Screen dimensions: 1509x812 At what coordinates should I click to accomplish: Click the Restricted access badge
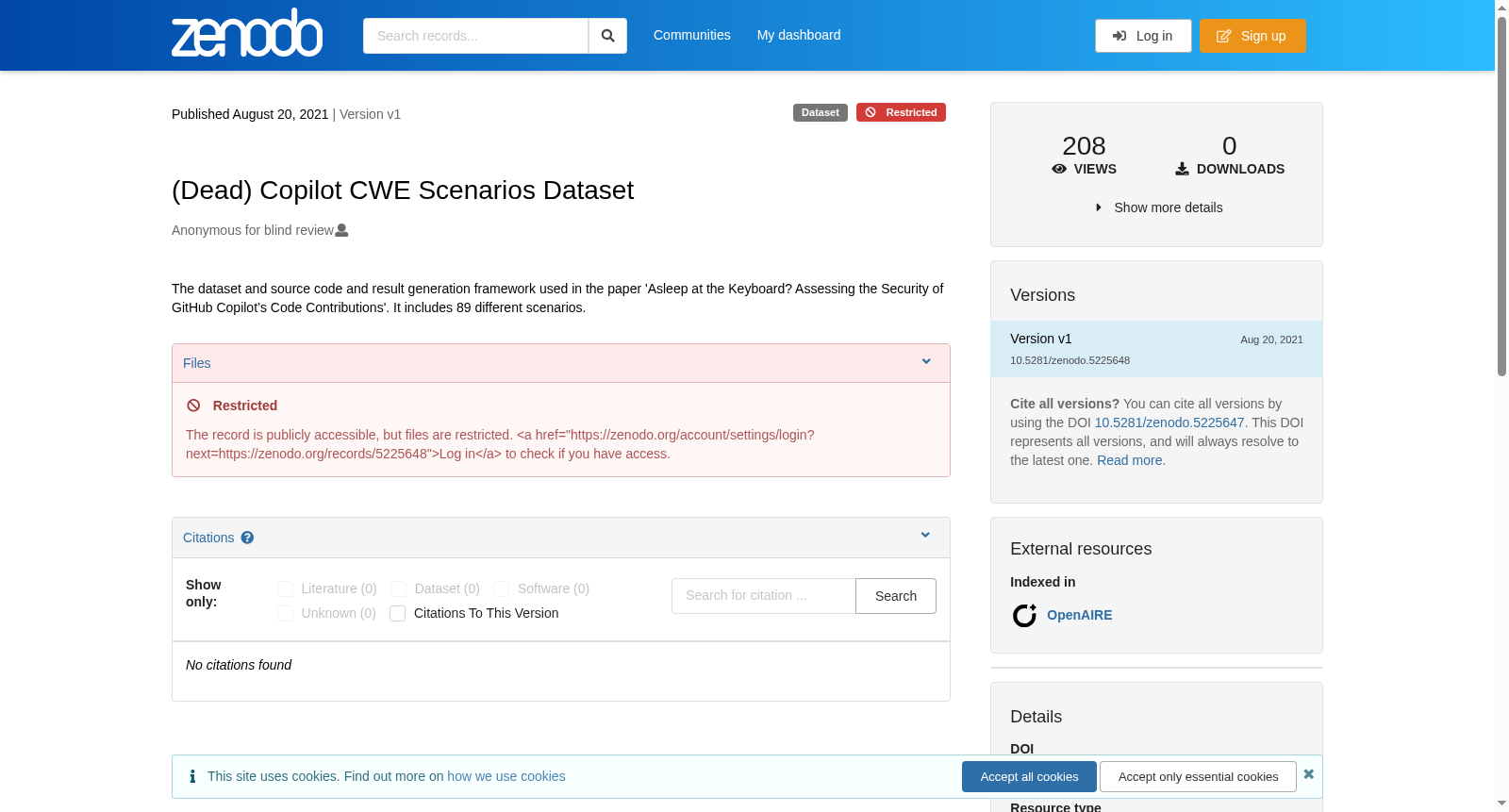click(x=901, y=112)
